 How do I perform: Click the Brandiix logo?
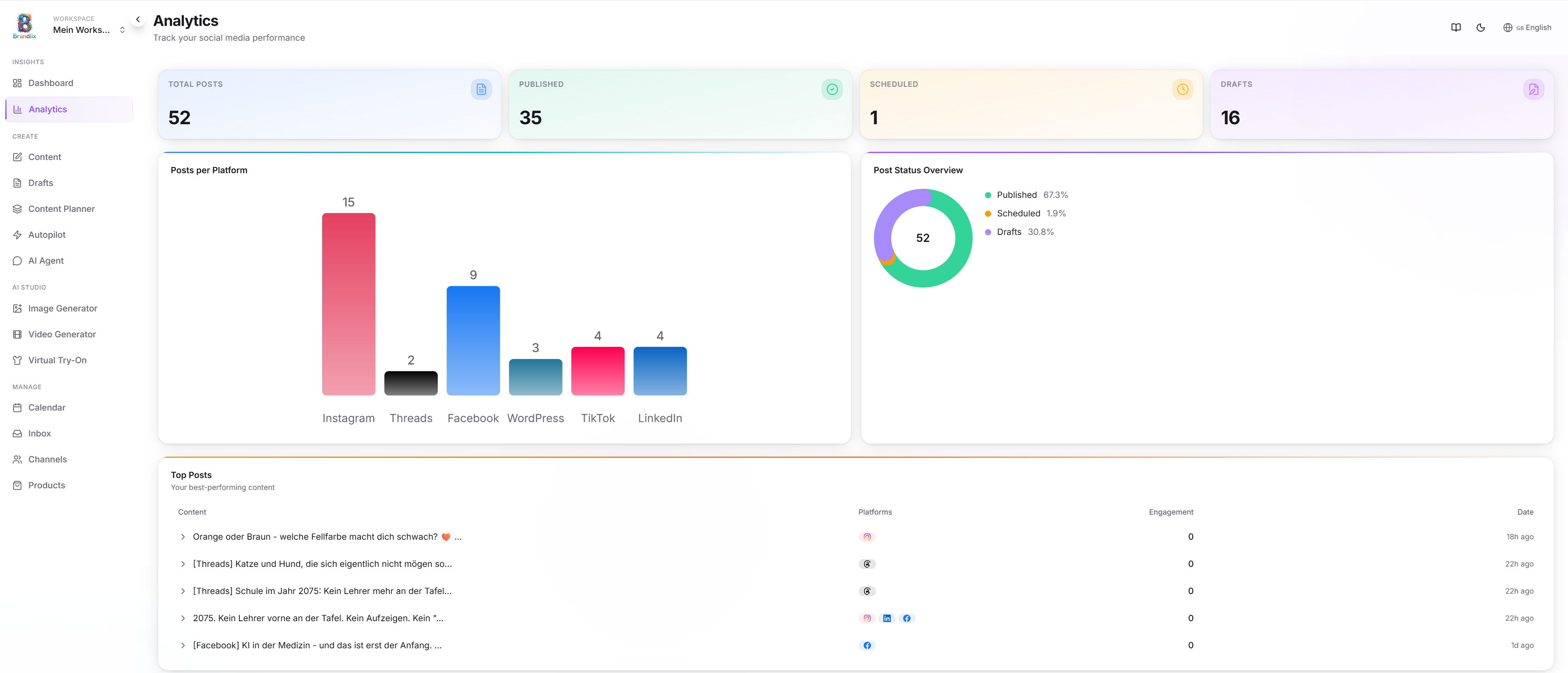tap(24, 26)
